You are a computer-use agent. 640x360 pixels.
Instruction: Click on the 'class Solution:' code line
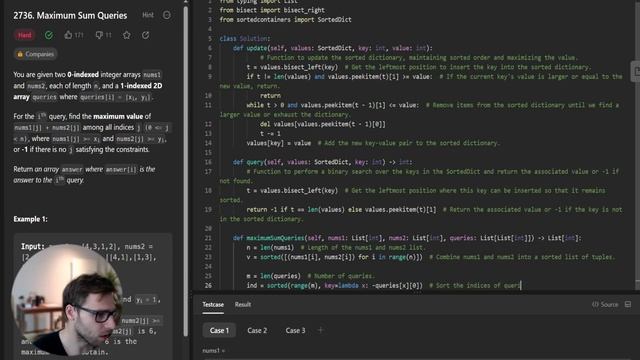tap(245, 38)
